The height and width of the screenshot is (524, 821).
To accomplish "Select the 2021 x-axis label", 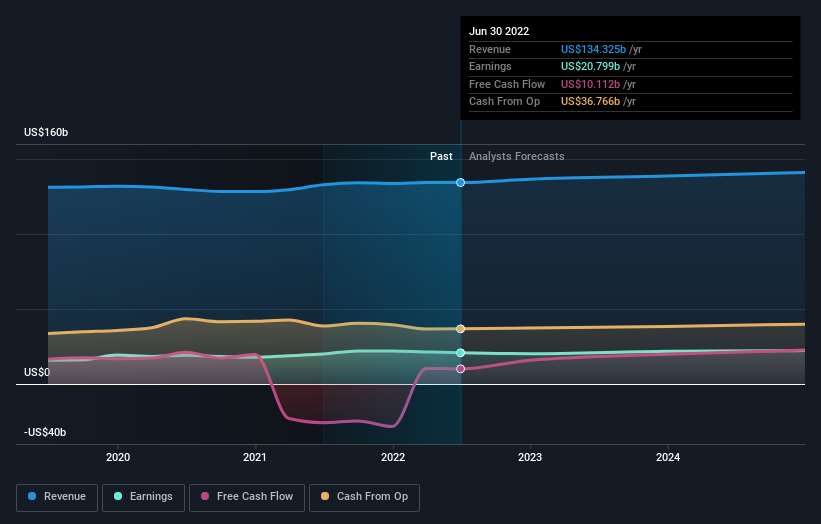I will [x=255, y=457].
